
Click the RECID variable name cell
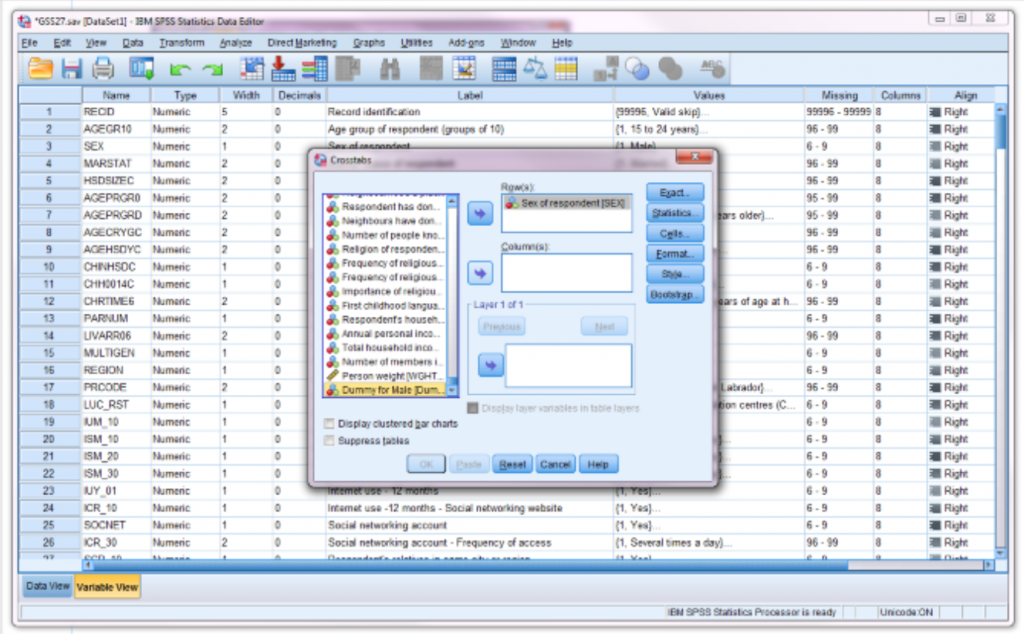[x=116, y=112]
